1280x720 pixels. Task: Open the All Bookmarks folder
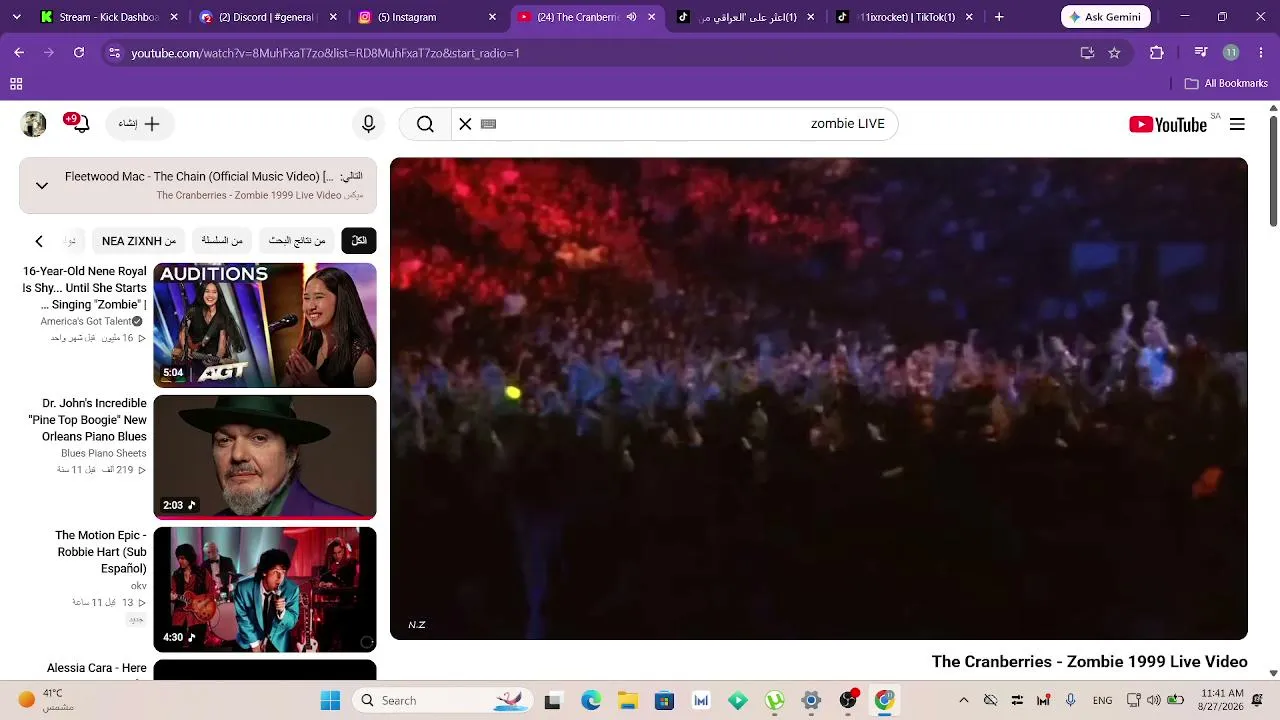pyautogui.click(x=1226, y=84)
